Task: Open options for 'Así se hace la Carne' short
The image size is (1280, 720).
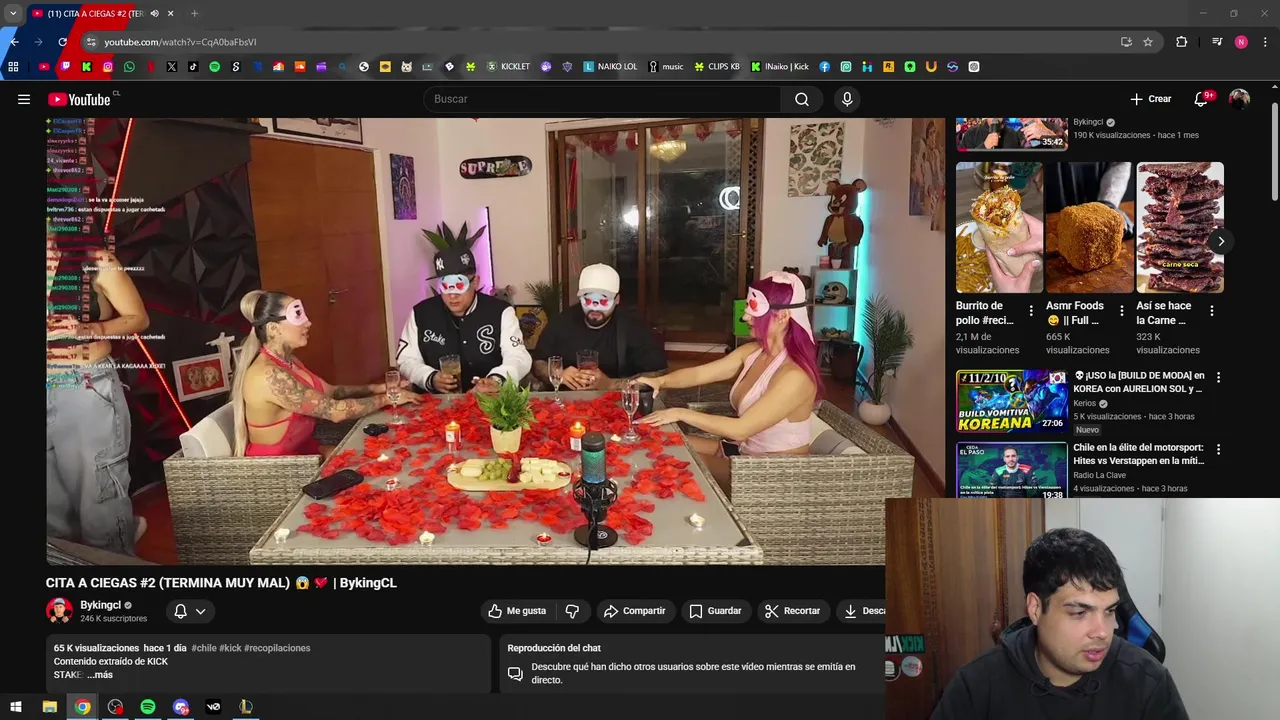Action: (x=1212, y=311)
